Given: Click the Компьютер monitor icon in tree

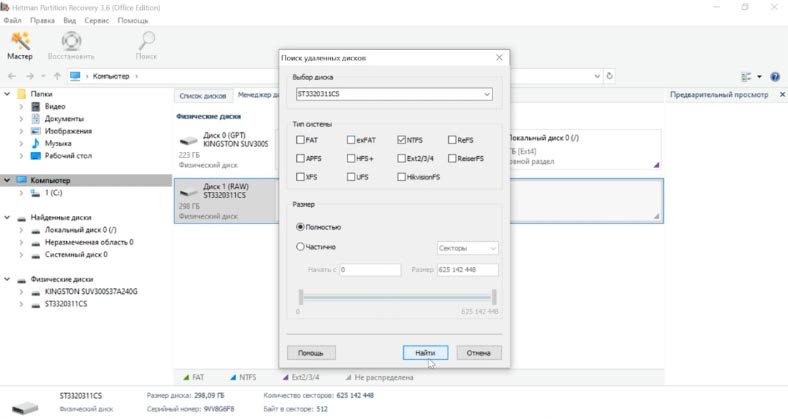Looking at the screenshot, I should (x=22, y=180).
